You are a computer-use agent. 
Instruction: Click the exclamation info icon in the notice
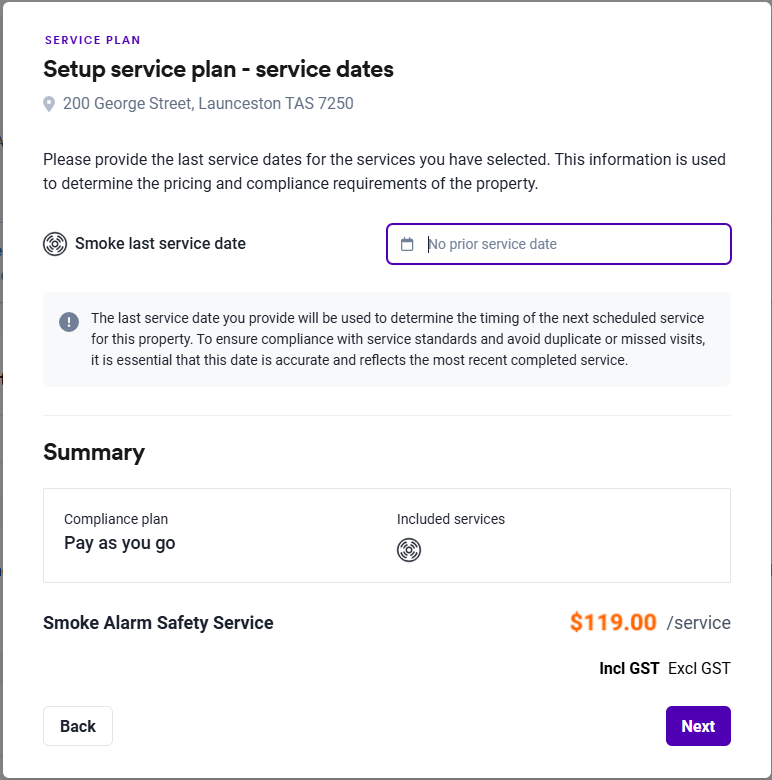pyautogui.click(x=69, y=321)
